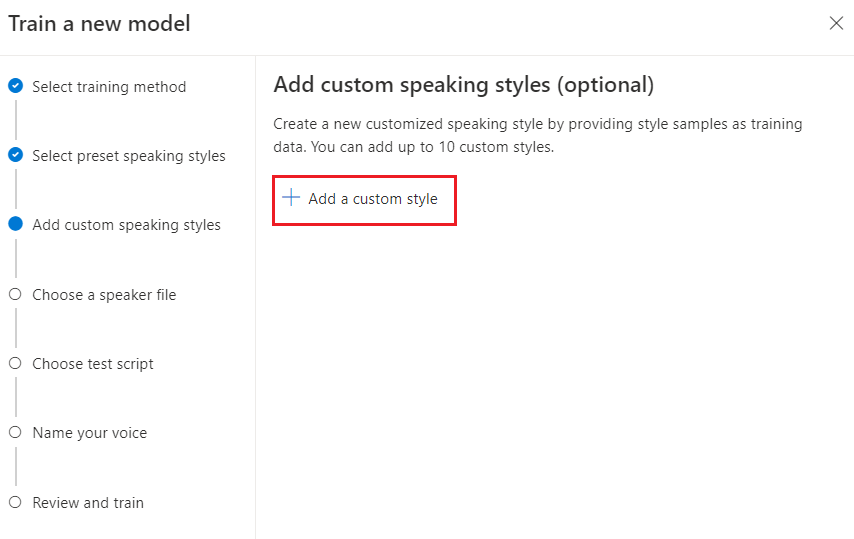Navigate to Choose test script step
Screen dimensions: 854x539
point(93,364)
